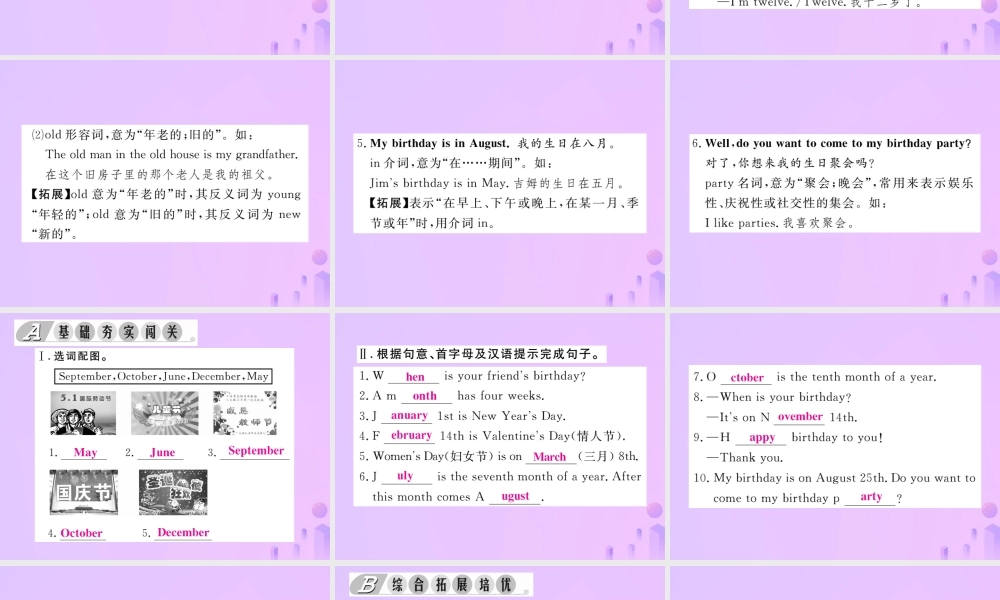
Task: Click the line '(2)old 形容词,意为"年老的;旧的"。如:'
Action: coord(142,135)
